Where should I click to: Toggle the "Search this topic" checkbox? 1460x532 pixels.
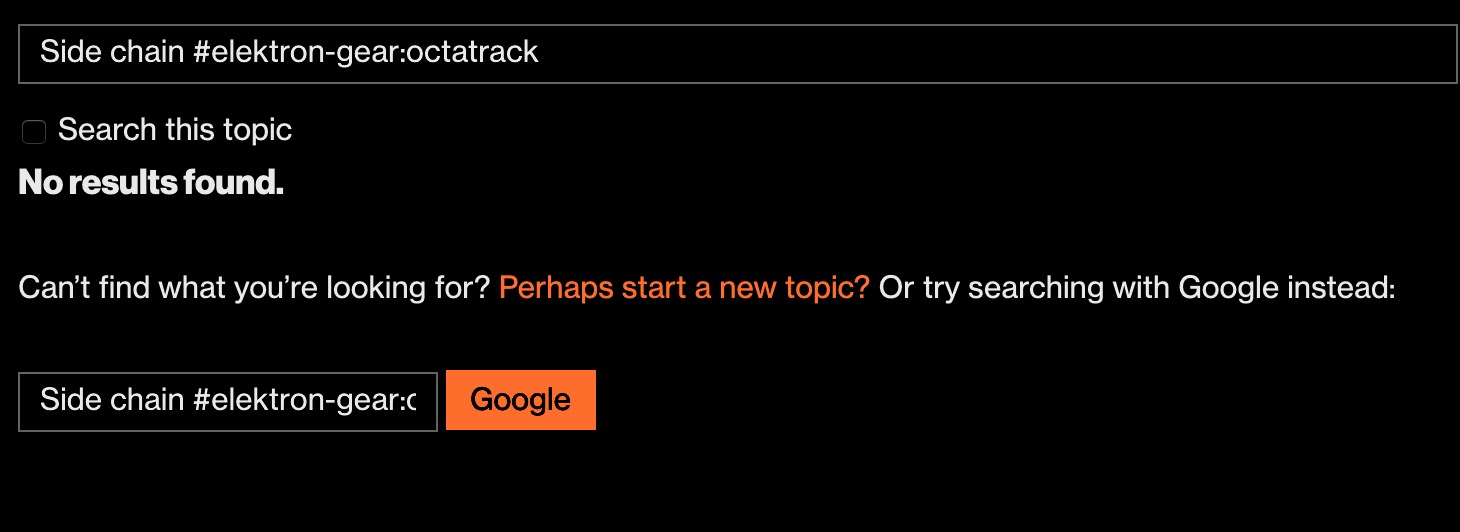tap(34, 131)
